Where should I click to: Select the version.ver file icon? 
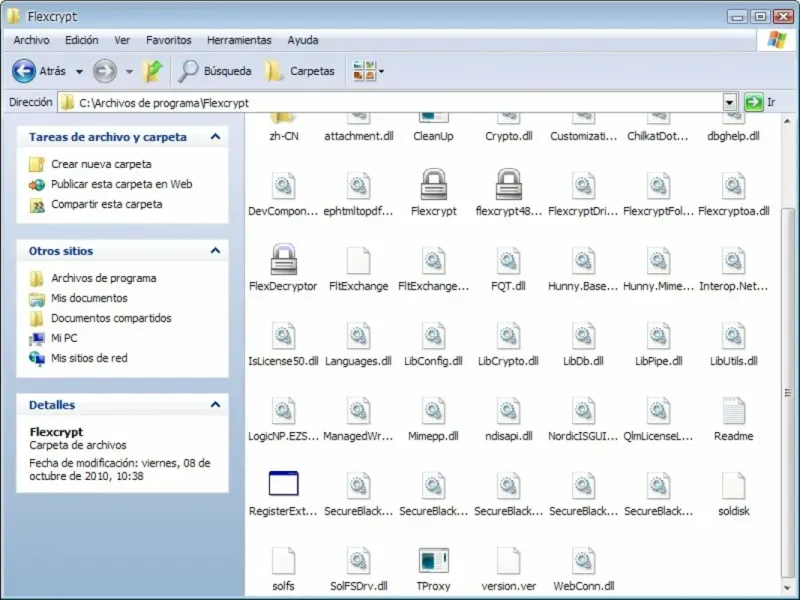[x=508, y=561]
